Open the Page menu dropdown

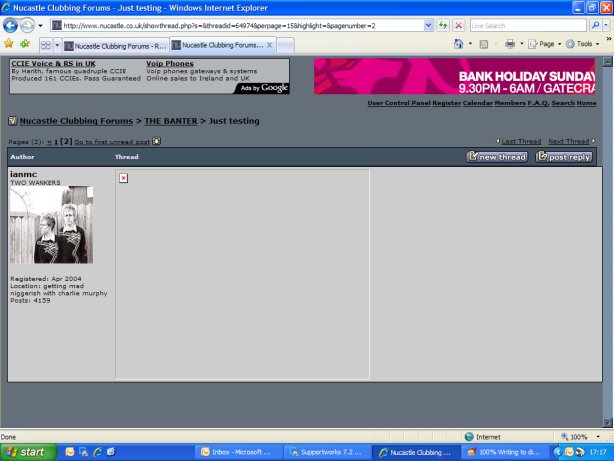tap(547, 44)
